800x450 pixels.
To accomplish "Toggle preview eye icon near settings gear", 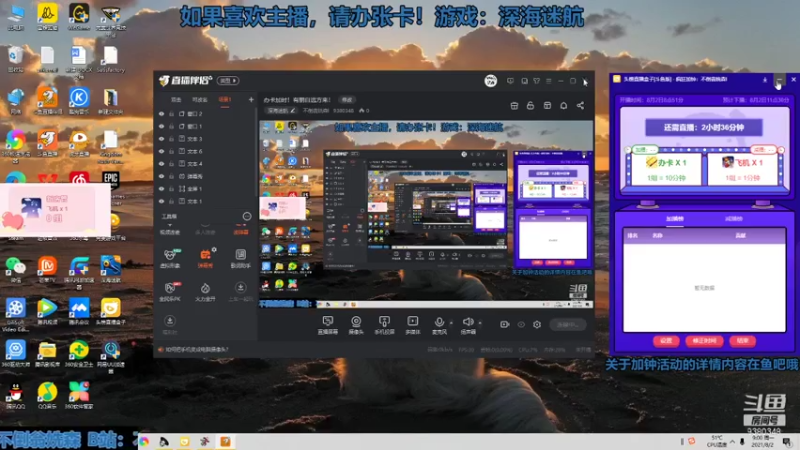I will point(521,324).
